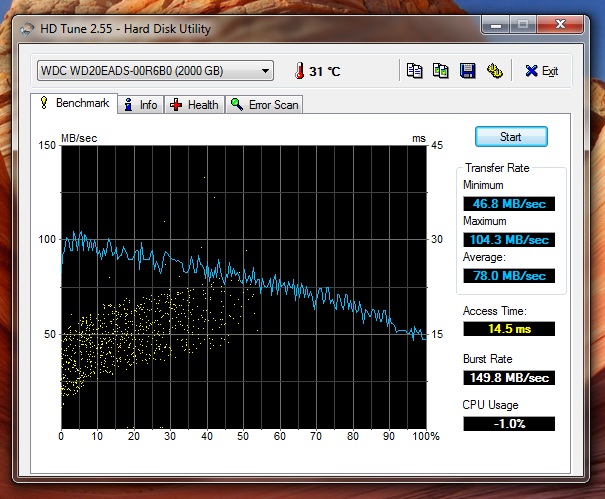The width and height of the screenshot is (605, 499).
Task: Click the Minimum transfer rate value
Action: (x=508, y=203)
